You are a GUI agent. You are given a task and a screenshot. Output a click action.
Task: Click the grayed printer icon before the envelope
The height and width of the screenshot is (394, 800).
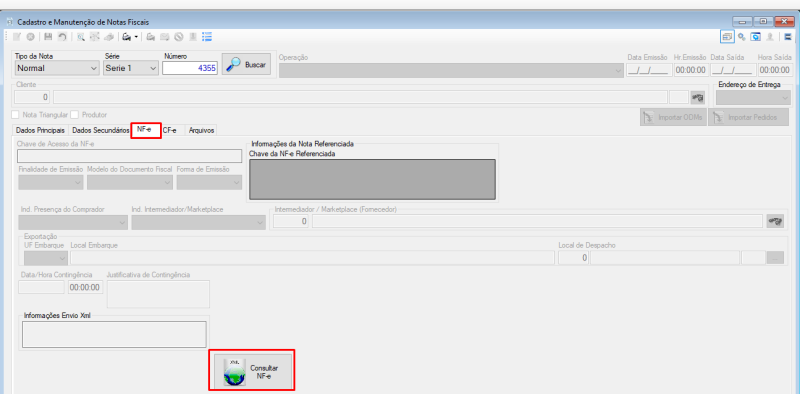click(x=151, y=37)
